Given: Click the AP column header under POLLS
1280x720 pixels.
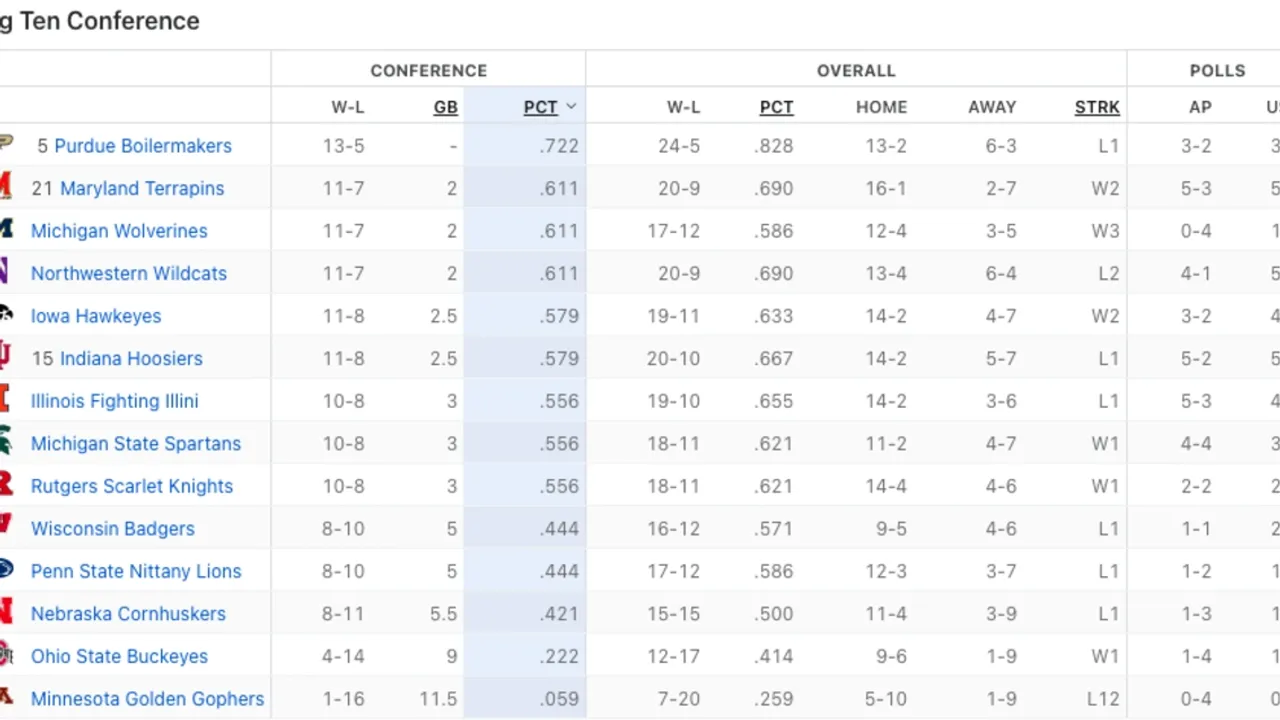Looking at the screenshot, I should [x=1200, y=106].
